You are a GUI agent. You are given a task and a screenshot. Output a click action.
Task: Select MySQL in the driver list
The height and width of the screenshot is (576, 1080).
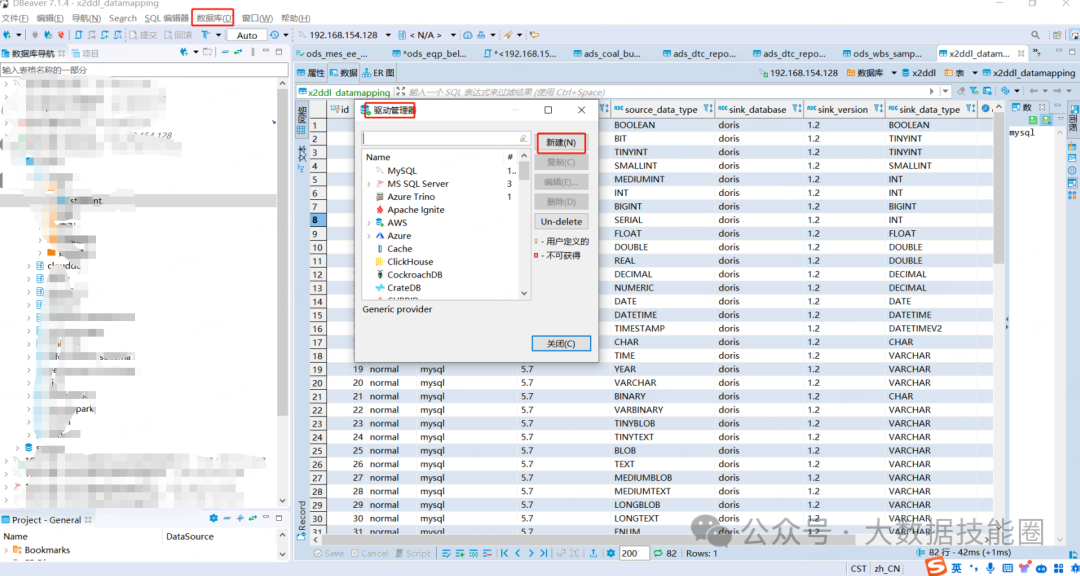pos(402,171)
